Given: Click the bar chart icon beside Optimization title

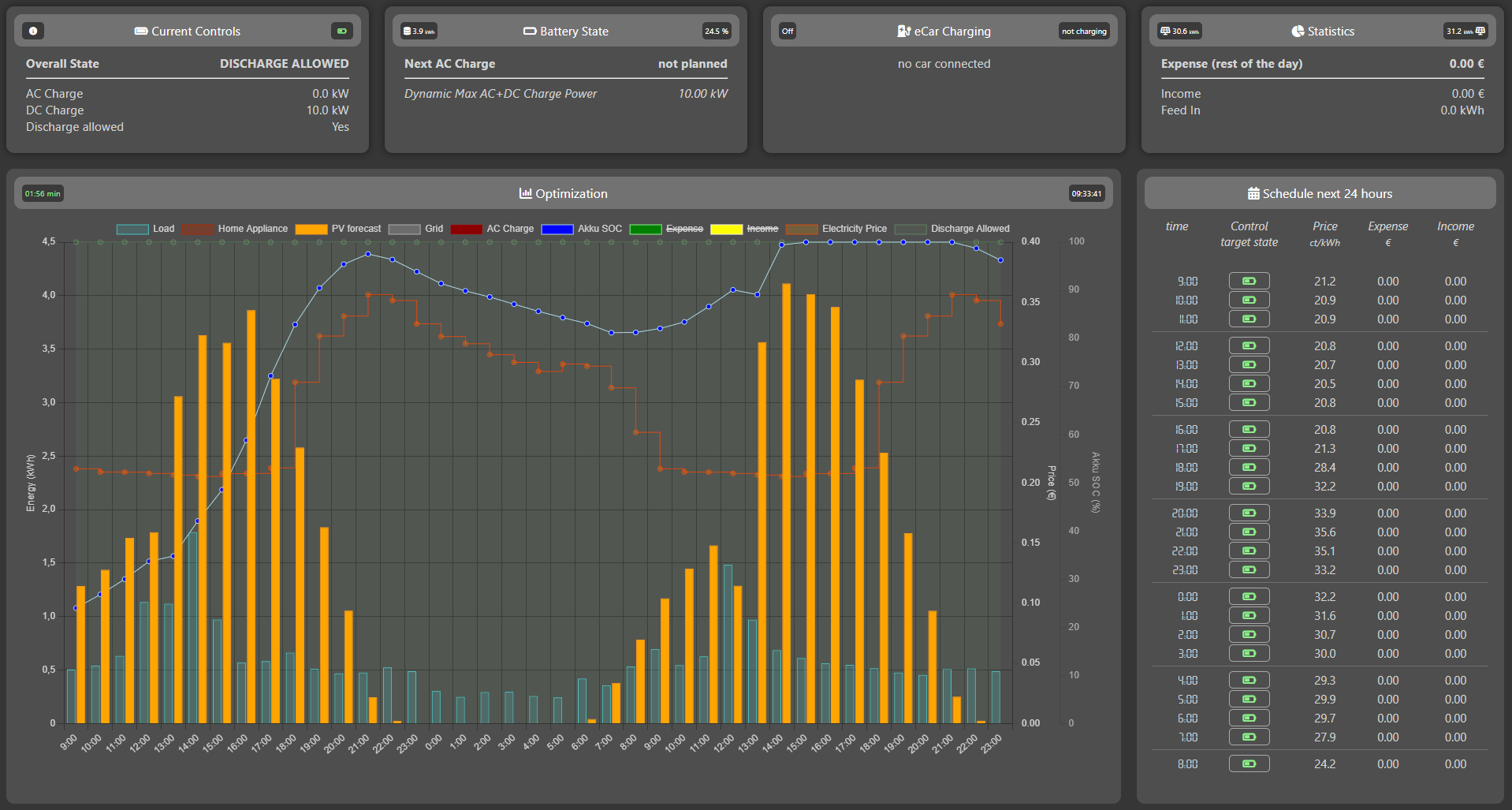Looking at the screenshot, I should [x=526, y=193].
